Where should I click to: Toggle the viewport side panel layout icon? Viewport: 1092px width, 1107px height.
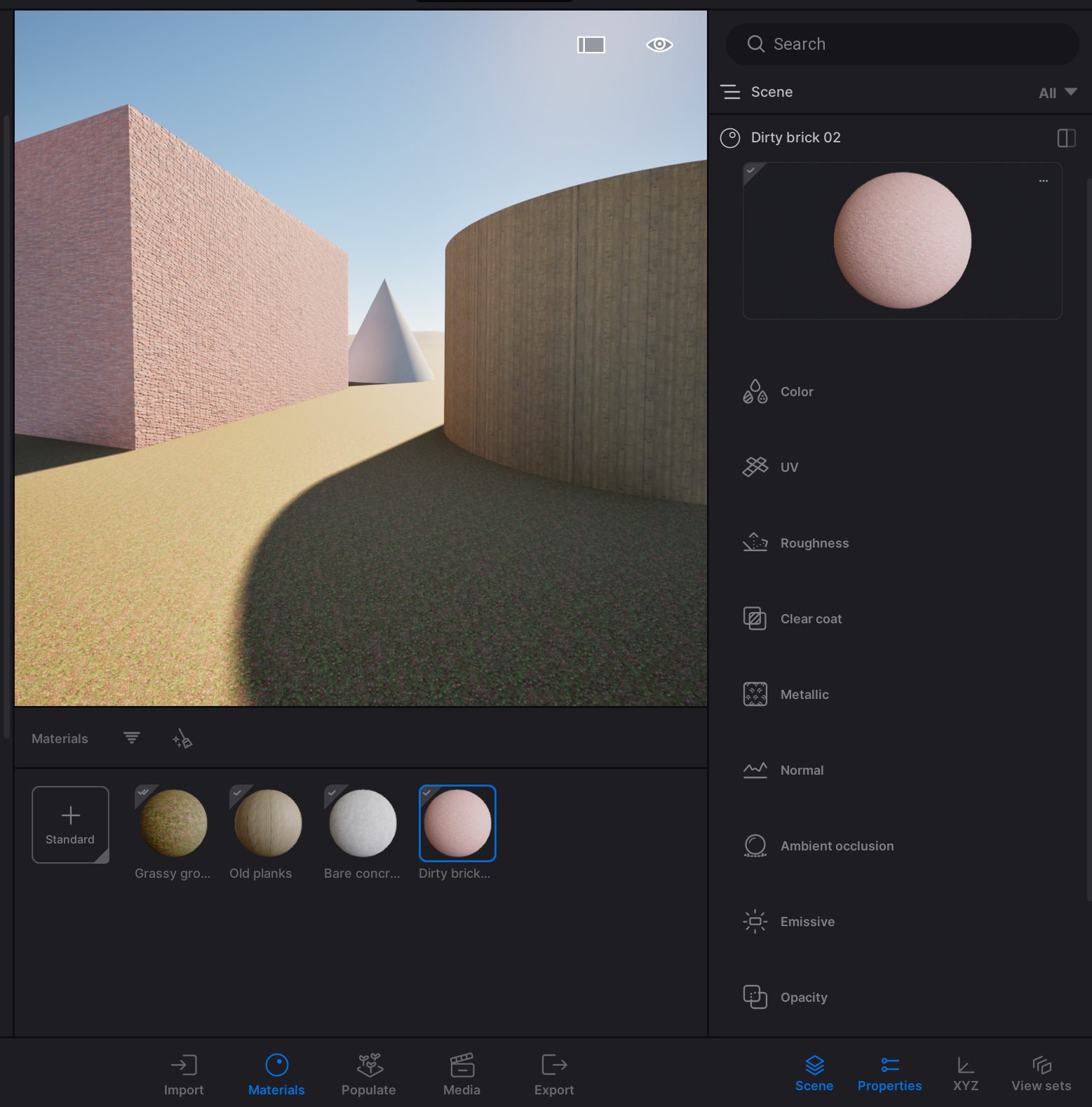(x=591, y=45)
